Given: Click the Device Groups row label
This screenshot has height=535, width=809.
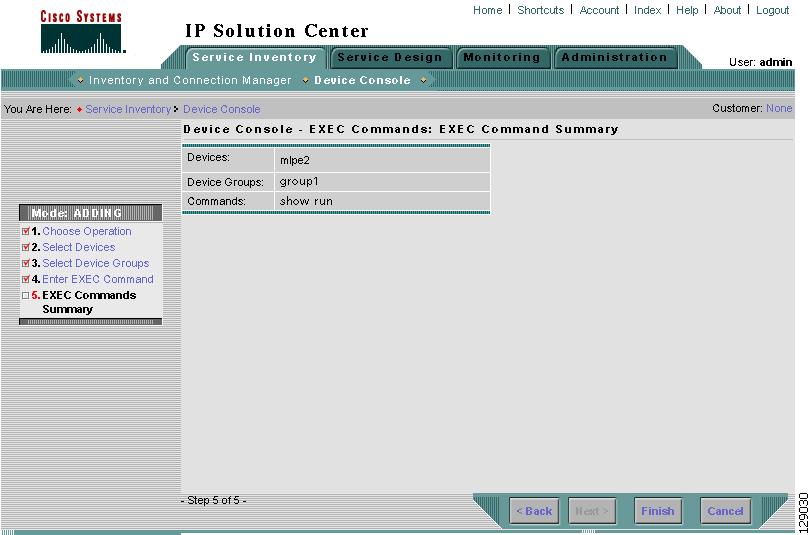Looking at the screenshot, I should click(225, 182).
